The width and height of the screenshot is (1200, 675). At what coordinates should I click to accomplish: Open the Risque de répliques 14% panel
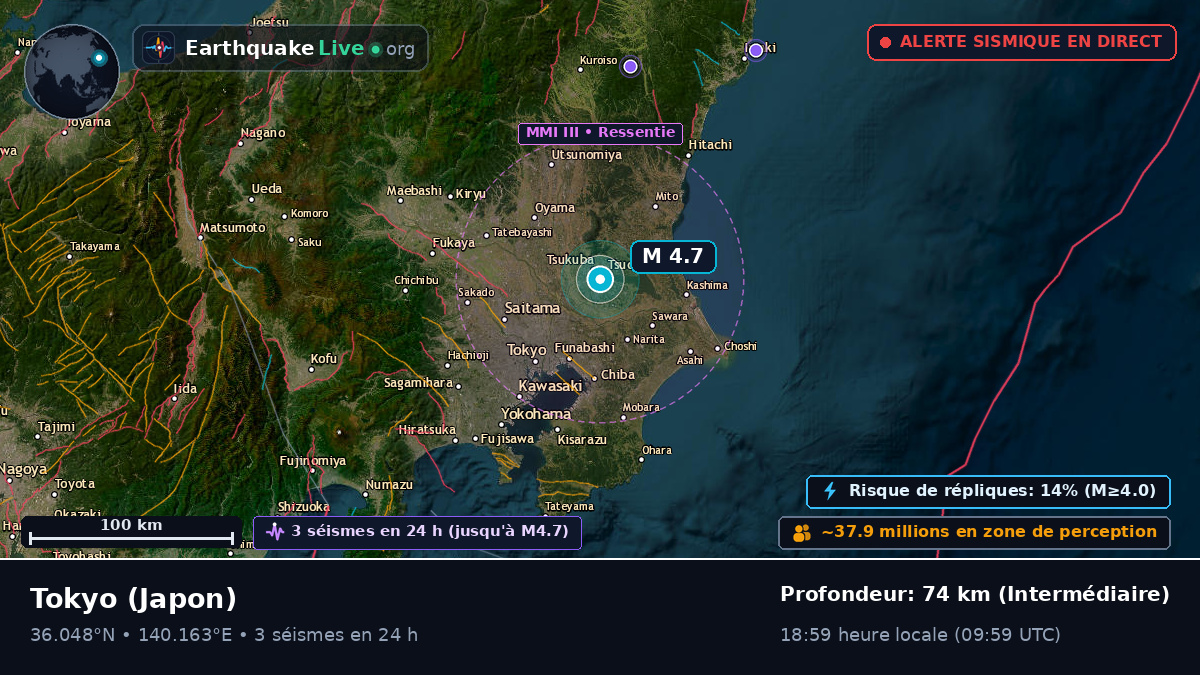click(988, 491)
